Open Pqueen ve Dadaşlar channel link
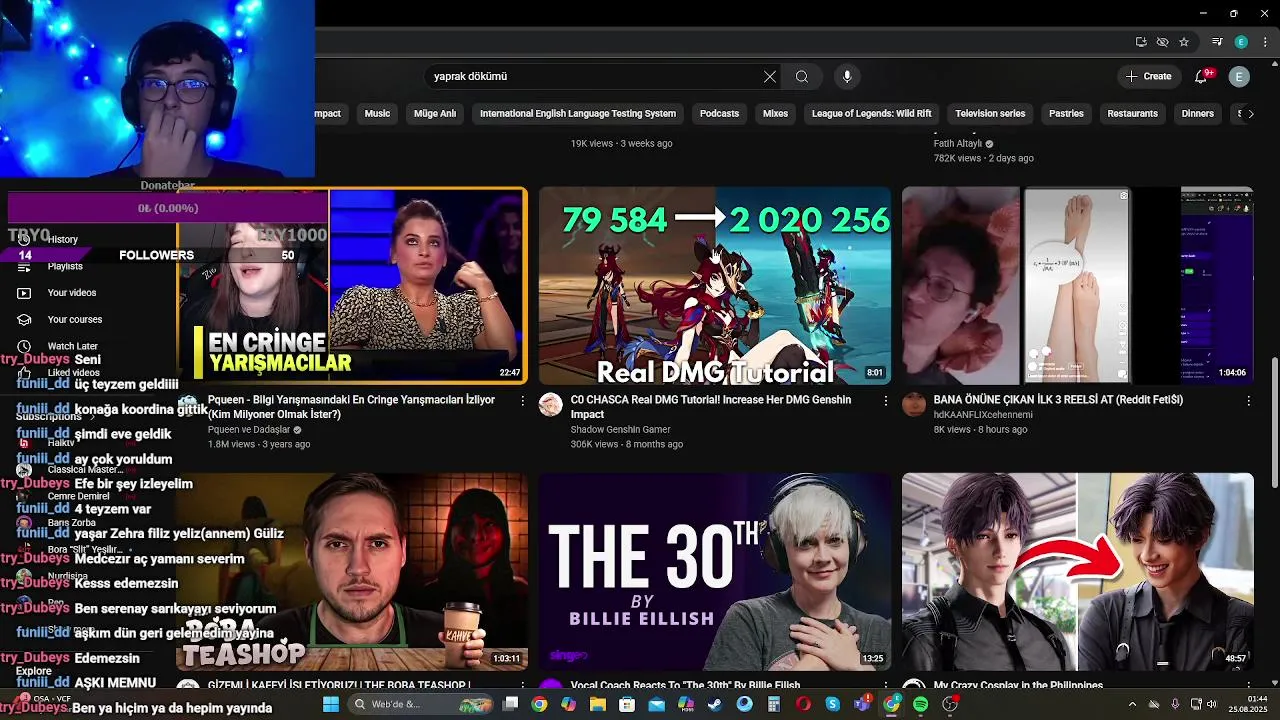The height and width of the screenshot is (720, 1280). 249,430
